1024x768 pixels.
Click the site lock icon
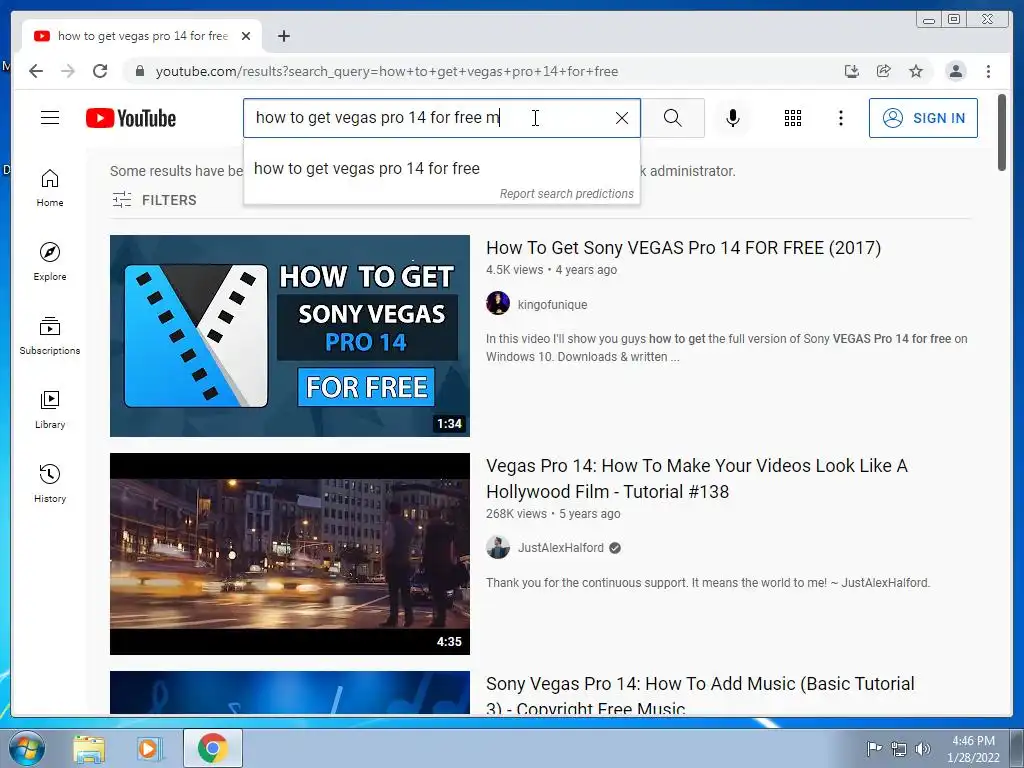(139, 71)
